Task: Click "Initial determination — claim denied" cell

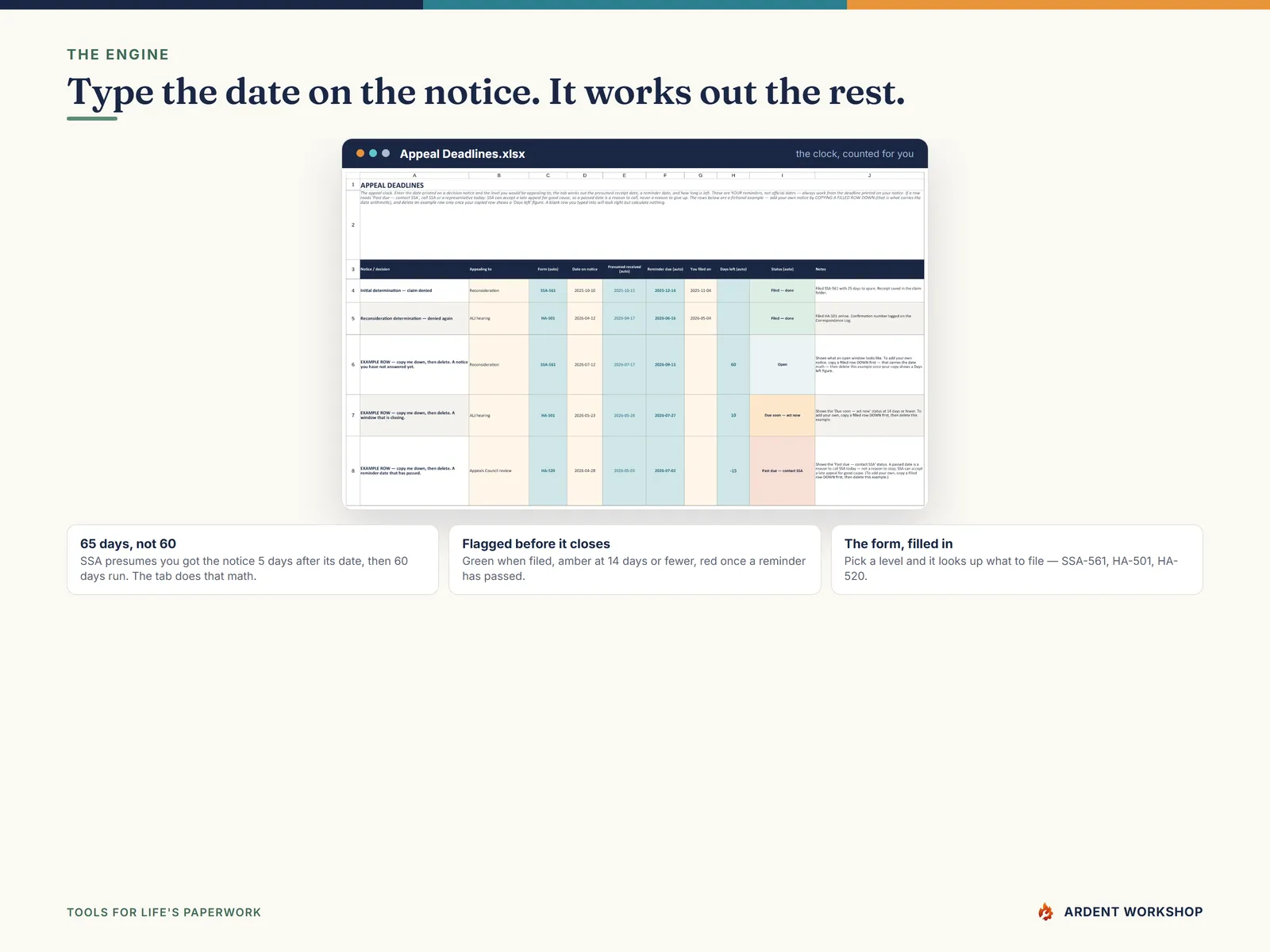Action: [414, 290]
